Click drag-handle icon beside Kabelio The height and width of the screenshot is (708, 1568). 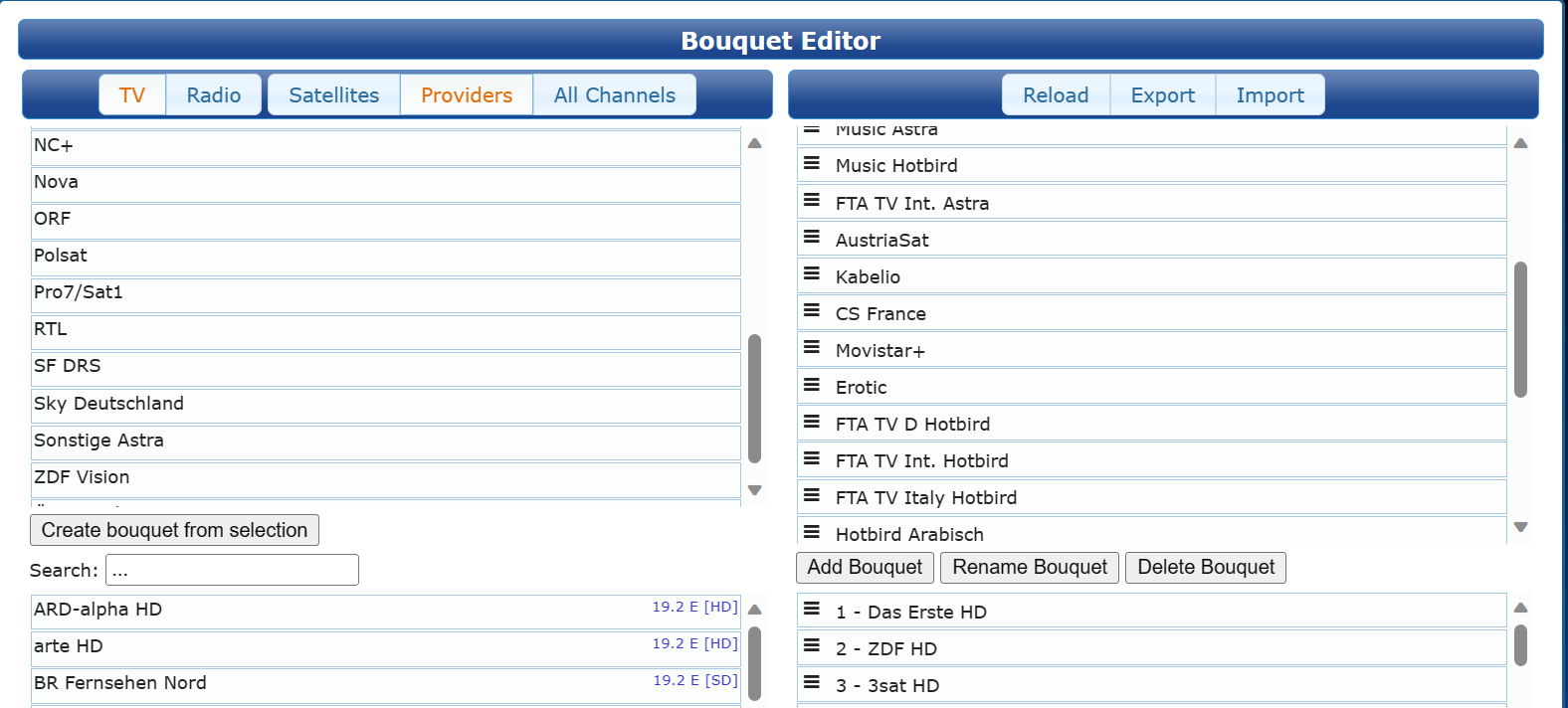(x=812, y=273)
